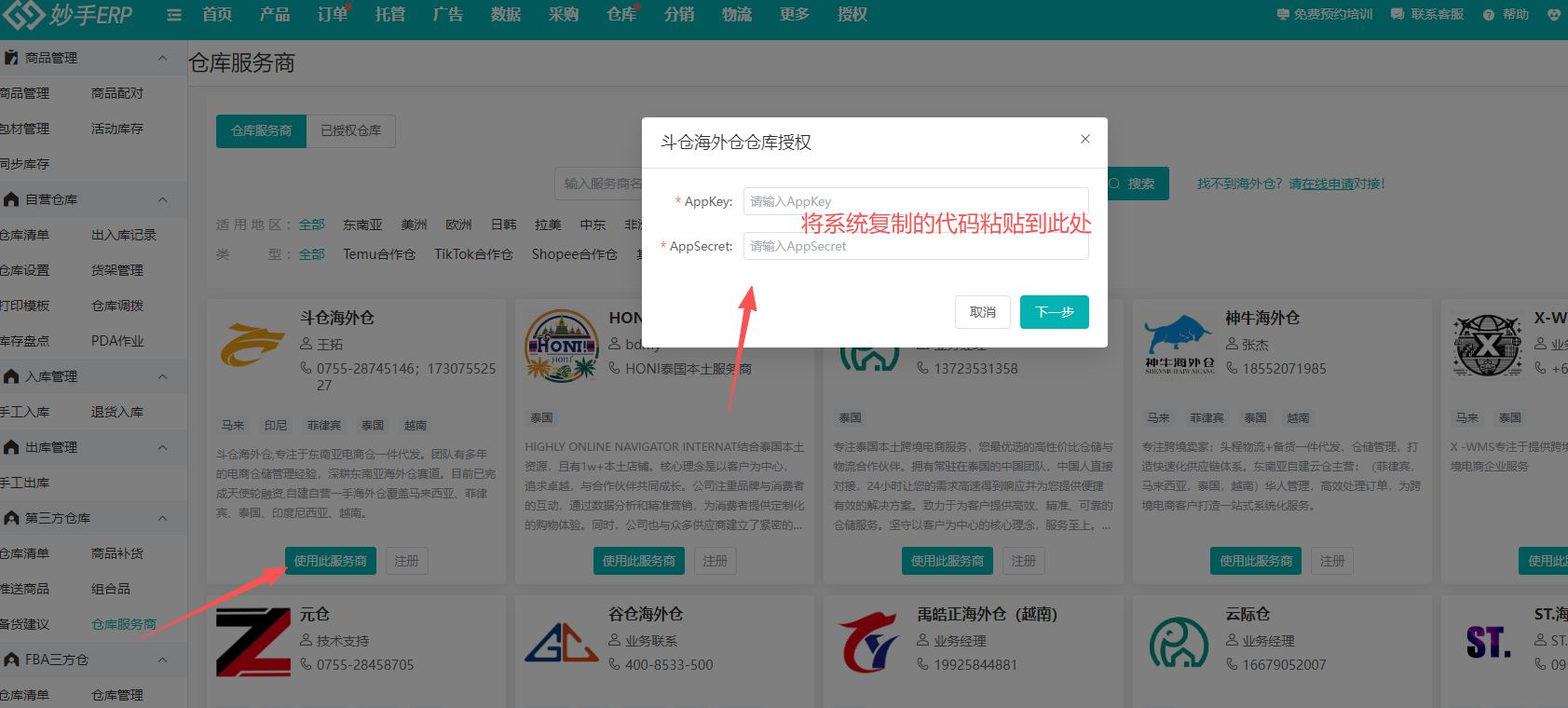
Task: Click 神牛海外仓 bull logo
Action: [1179, 346]
